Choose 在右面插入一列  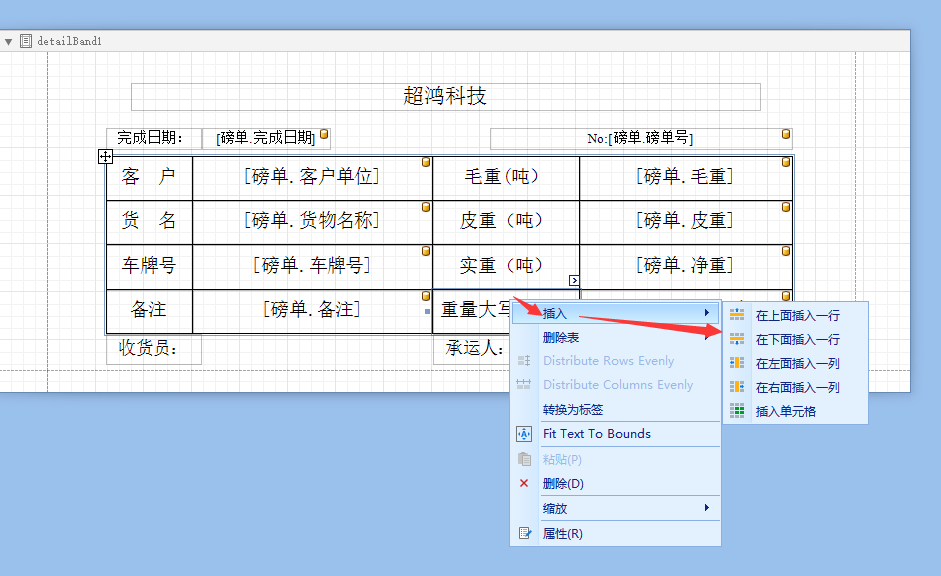click(x=796, y=388)
